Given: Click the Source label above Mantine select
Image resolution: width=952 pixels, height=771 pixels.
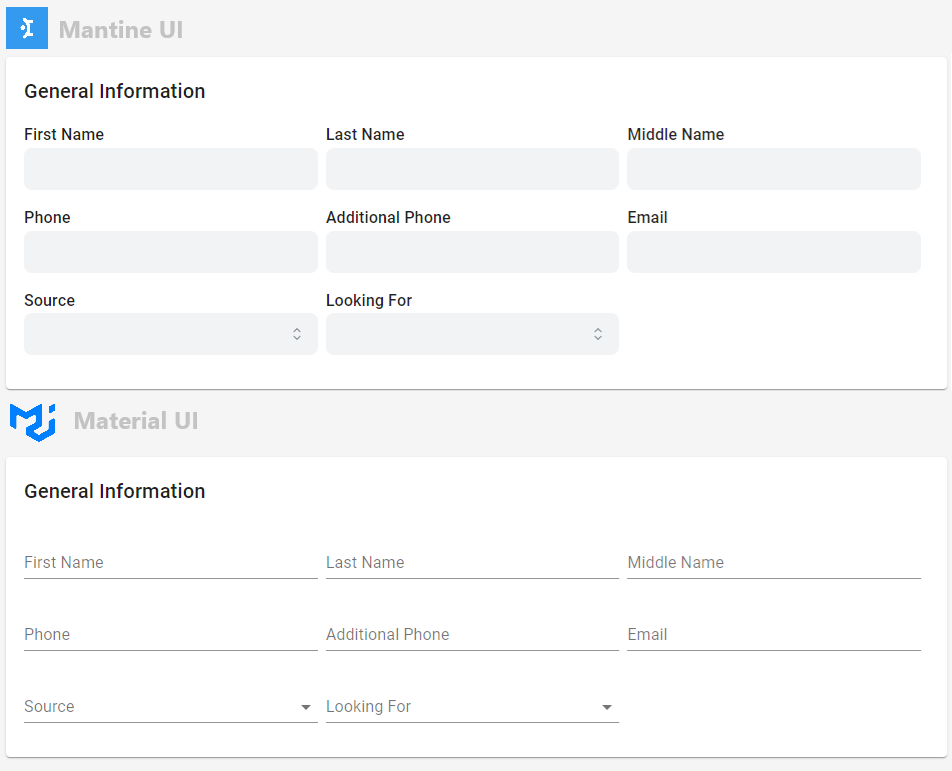Looking at the screenshot, I should pyautogui.click(x=49, y=301).
